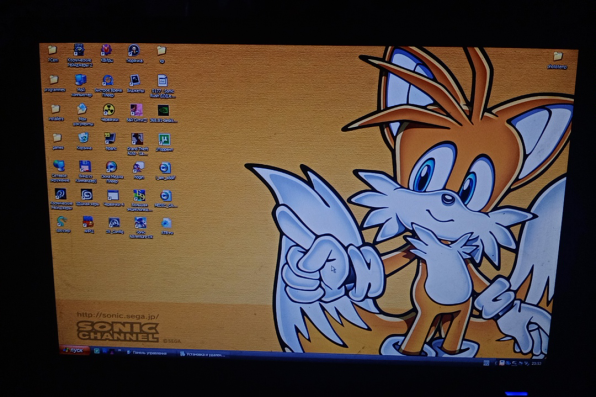Launch Sonic Adventure DX shortcut
596x397 pixels.
141,227
